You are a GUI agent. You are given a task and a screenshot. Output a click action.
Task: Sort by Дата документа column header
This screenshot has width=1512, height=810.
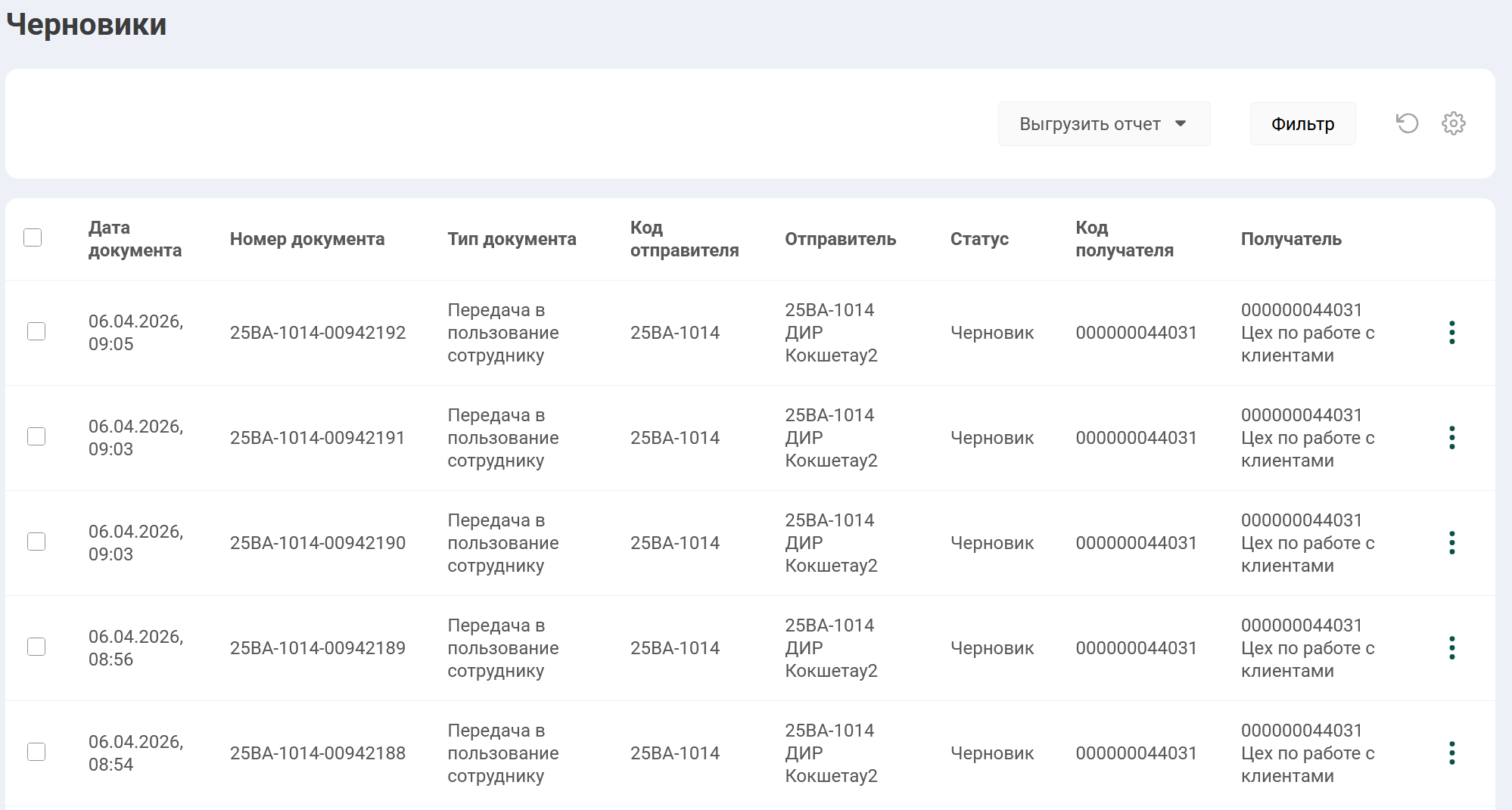click(135, 239)
